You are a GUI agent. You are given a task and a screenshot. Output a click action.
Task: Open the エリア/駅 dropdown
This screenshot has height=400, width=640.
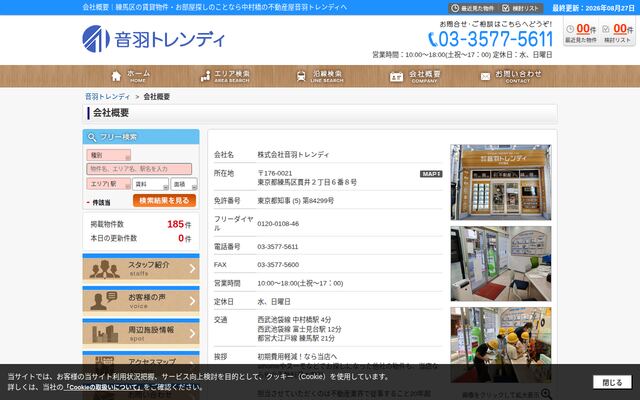pos(109,184)
